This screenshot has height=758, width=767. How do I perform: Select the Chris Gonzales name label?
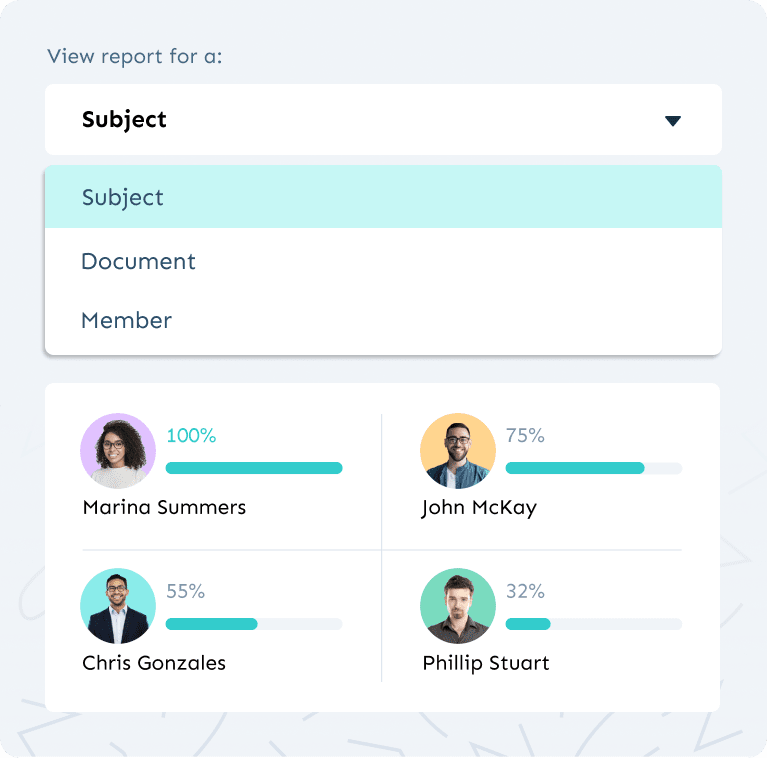154,663
